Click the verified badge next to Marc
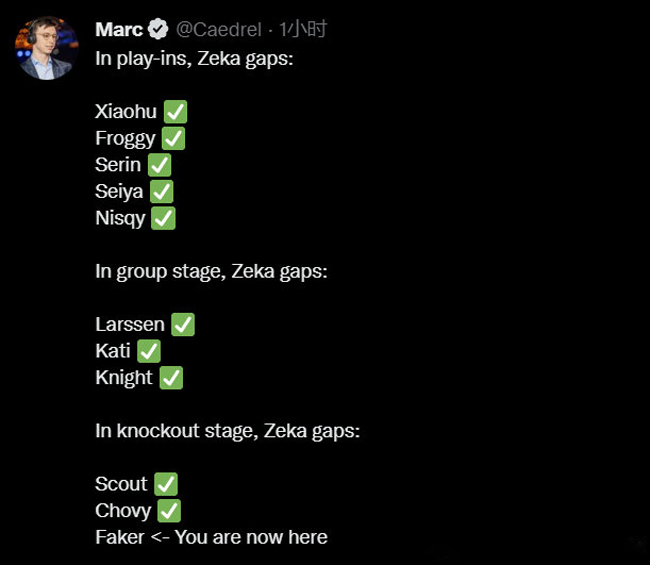 click(x=159, y=29)
